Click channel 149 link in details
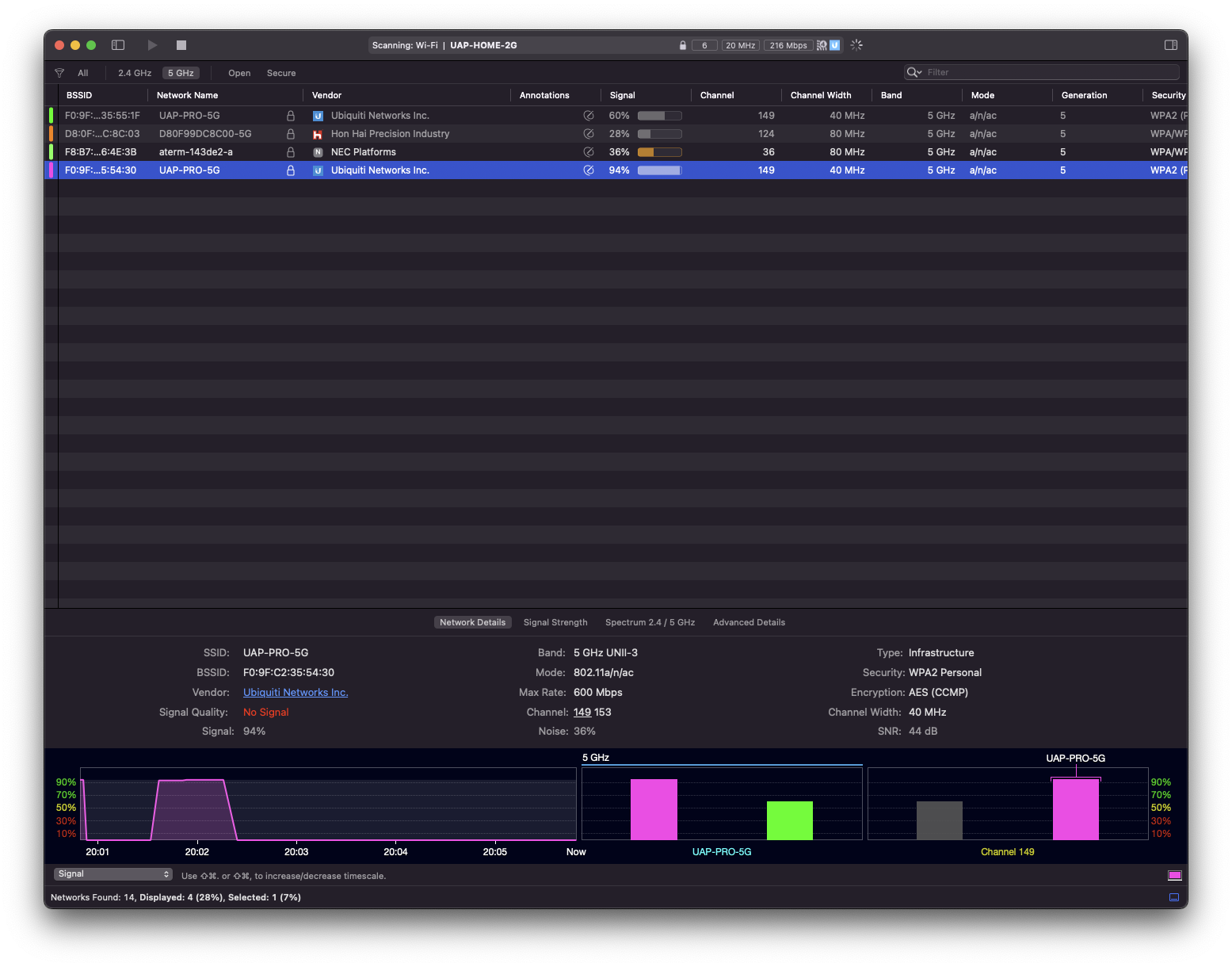The height and width of the screenshot is (967, 1232). click(582, 713)
